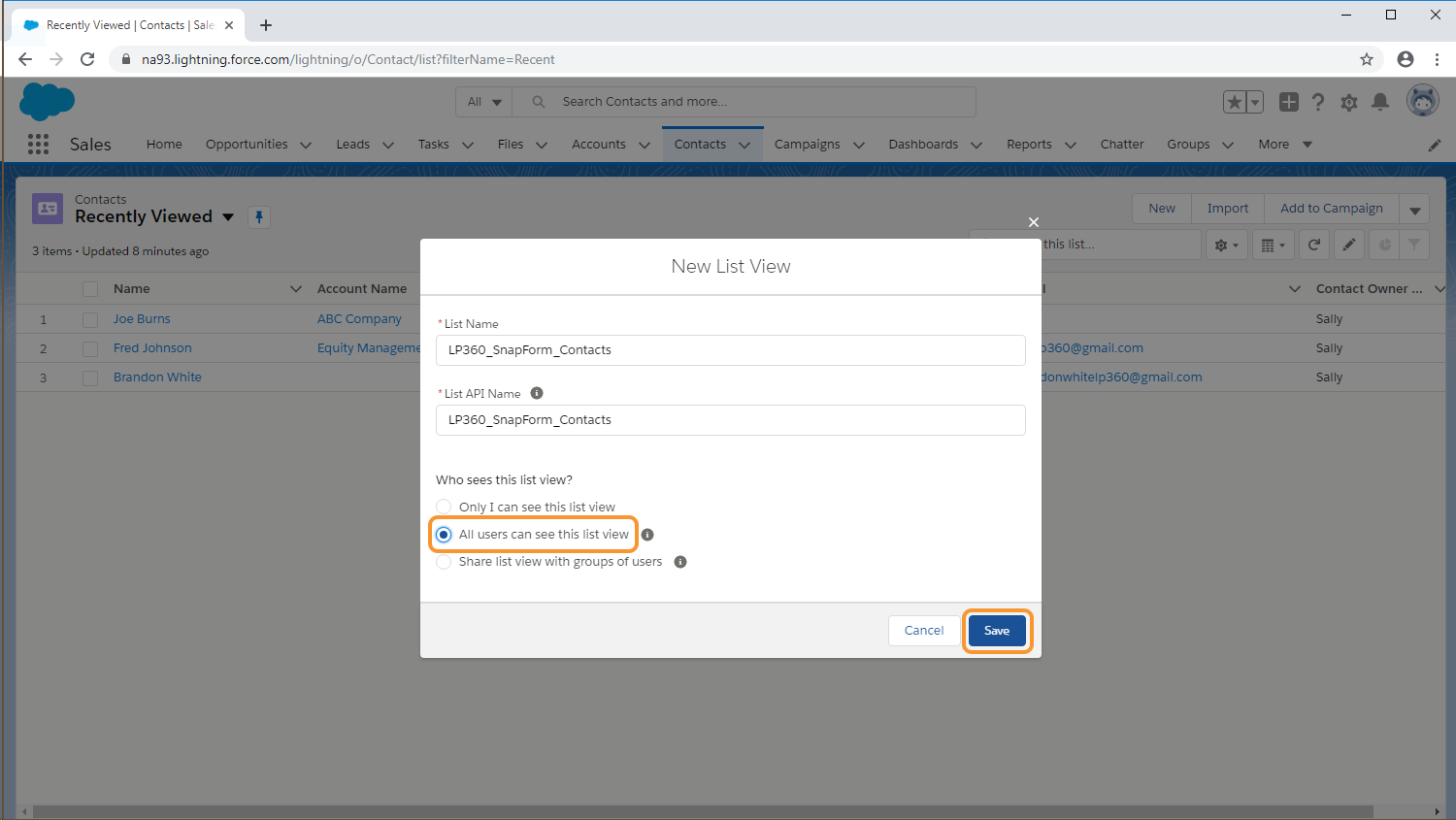
Task: Bookmark this page with the star
Action: (x=1367, y=59)
